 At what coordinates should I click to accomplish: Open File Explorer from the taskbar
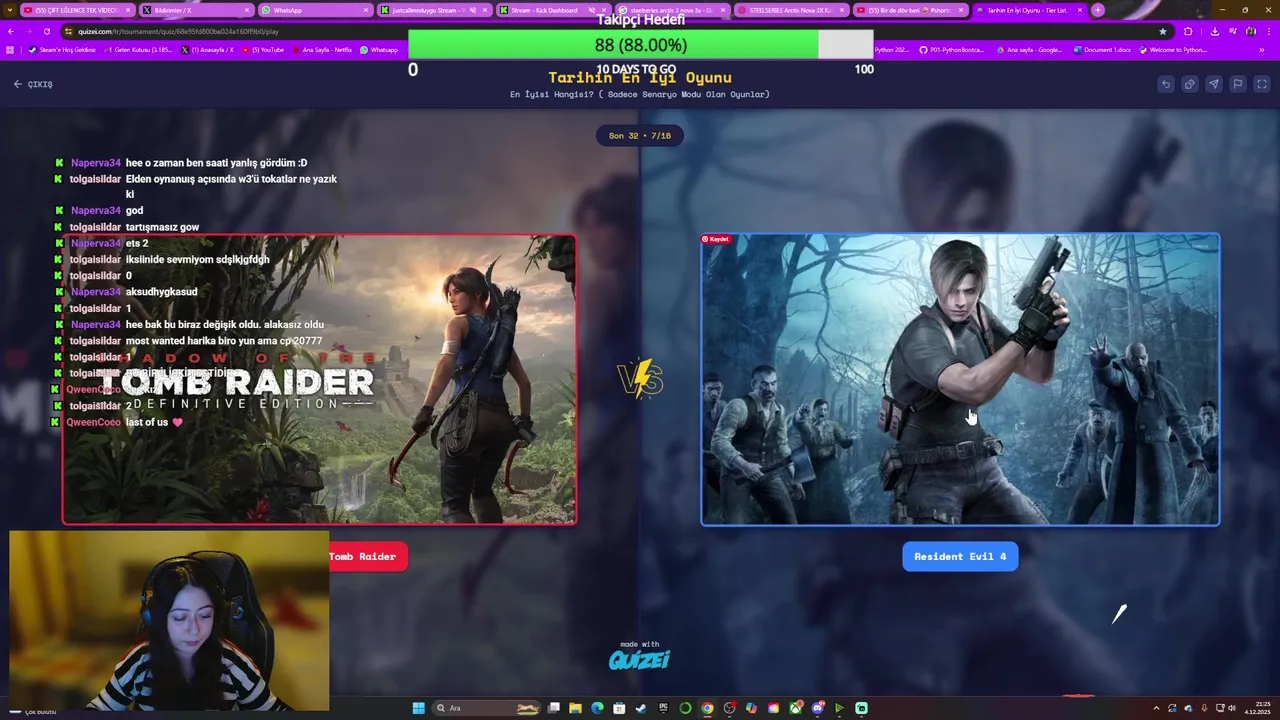pos(575,708)
